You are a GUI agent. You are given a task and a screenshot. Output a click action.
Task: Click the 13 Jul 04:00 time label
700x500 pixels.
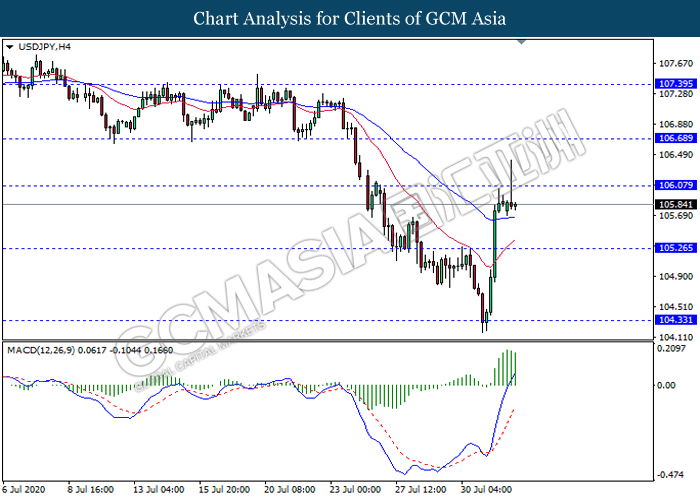(158, 490)
